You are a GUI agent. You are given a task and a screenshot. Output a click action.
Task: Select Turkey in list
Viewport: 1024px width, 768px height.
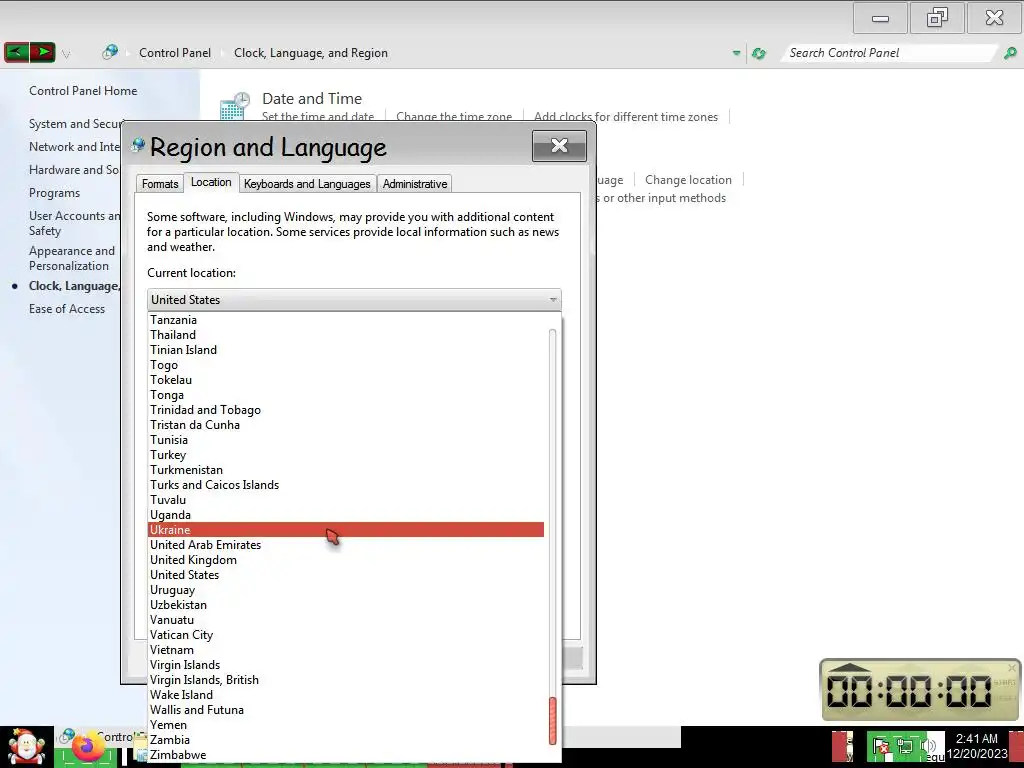[x=346, y=455]
